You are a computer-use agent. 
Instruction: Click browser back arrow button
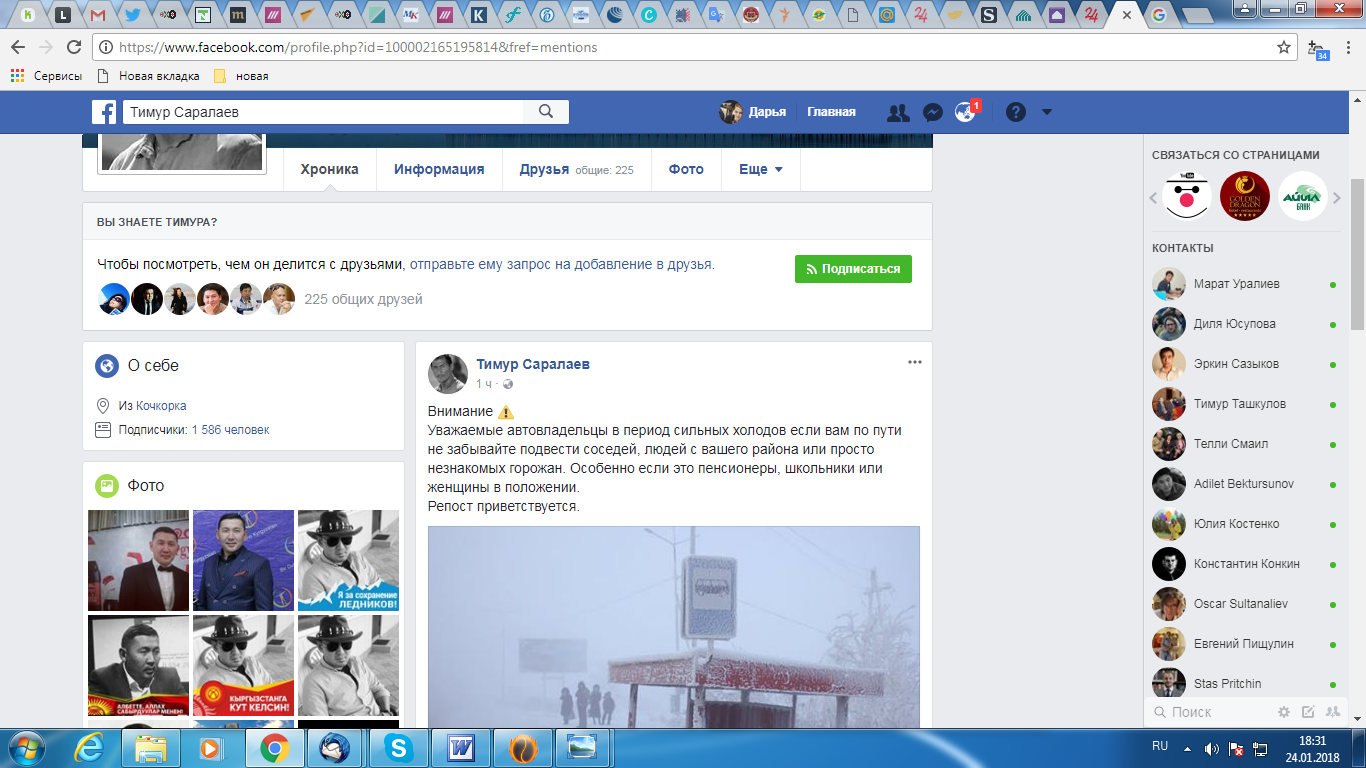pyautogui.click(x=18, y=47)
